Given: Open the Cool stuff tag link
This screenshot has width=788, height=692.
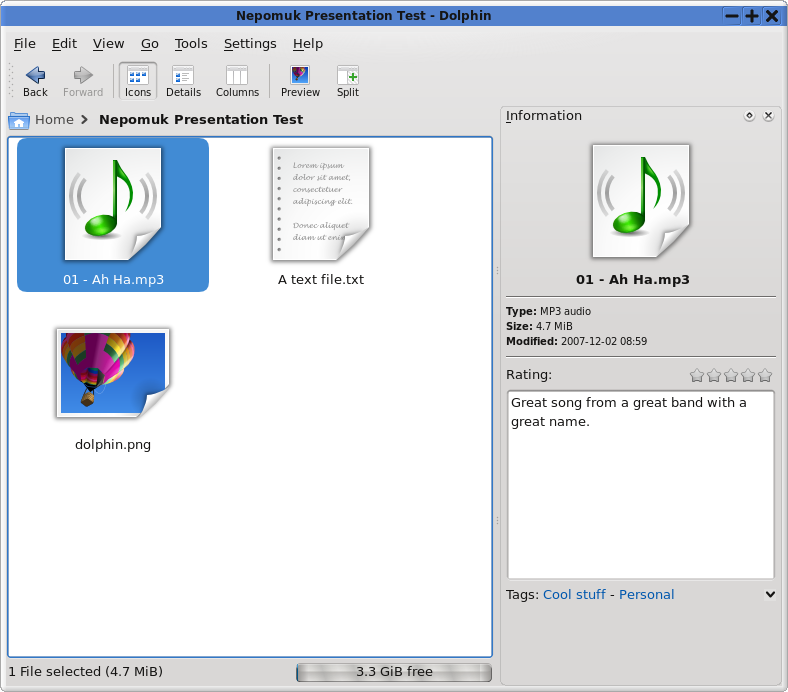Looking at the screenshot, I should tap(574, 594).
